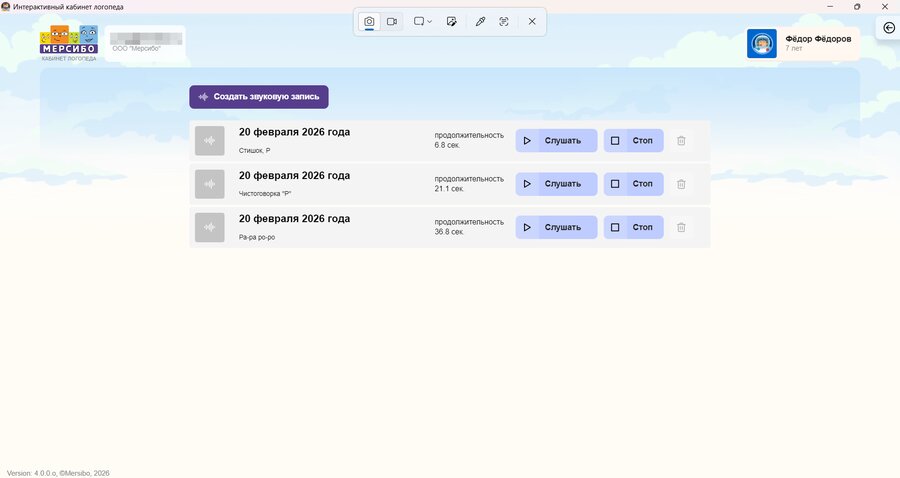This screenshot has width=900, height=478.
Task: Click waveform thumbnail of Стишок, Р recording
Action: [x=210, y=141]
